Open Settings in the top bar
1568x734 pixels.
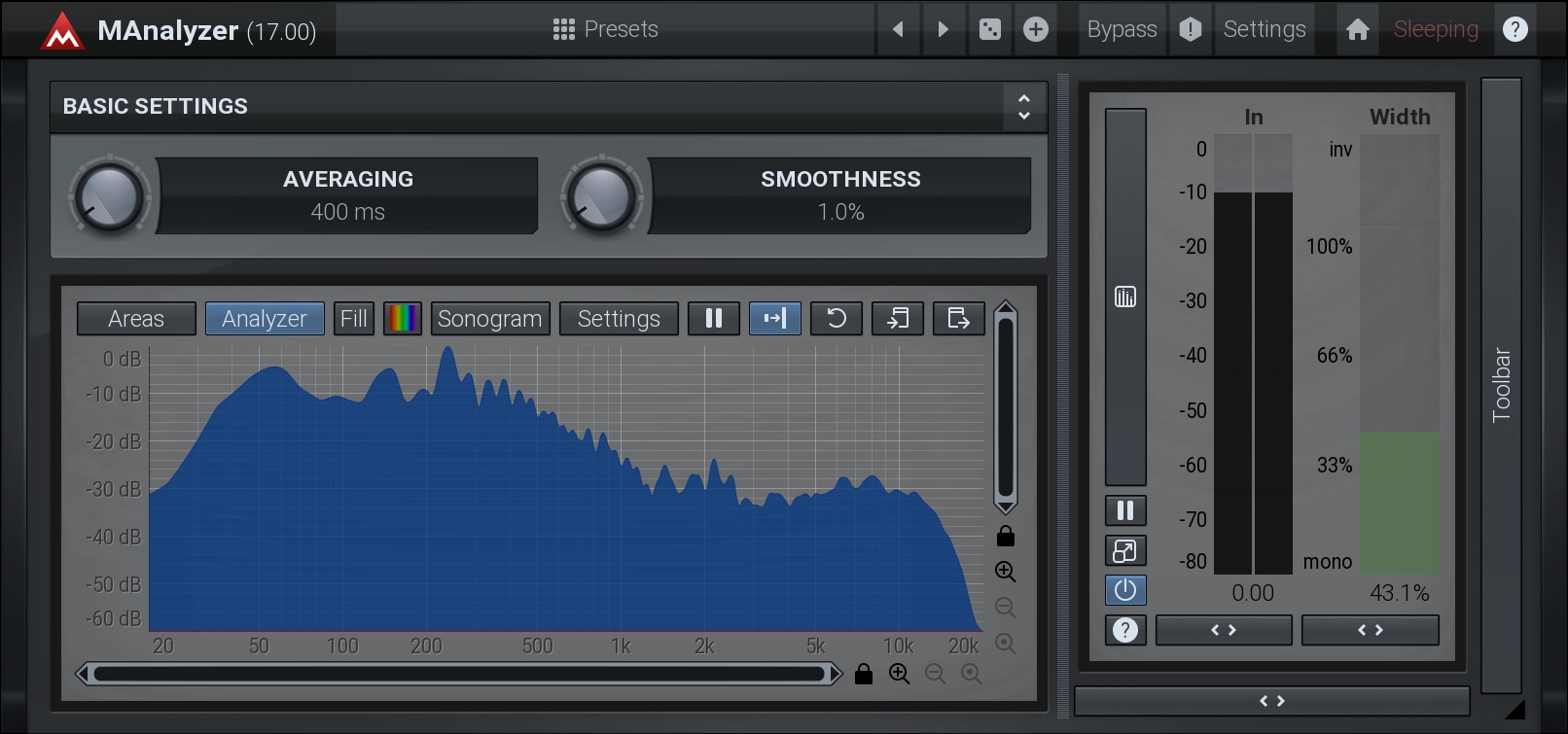tap(1264, 30)
